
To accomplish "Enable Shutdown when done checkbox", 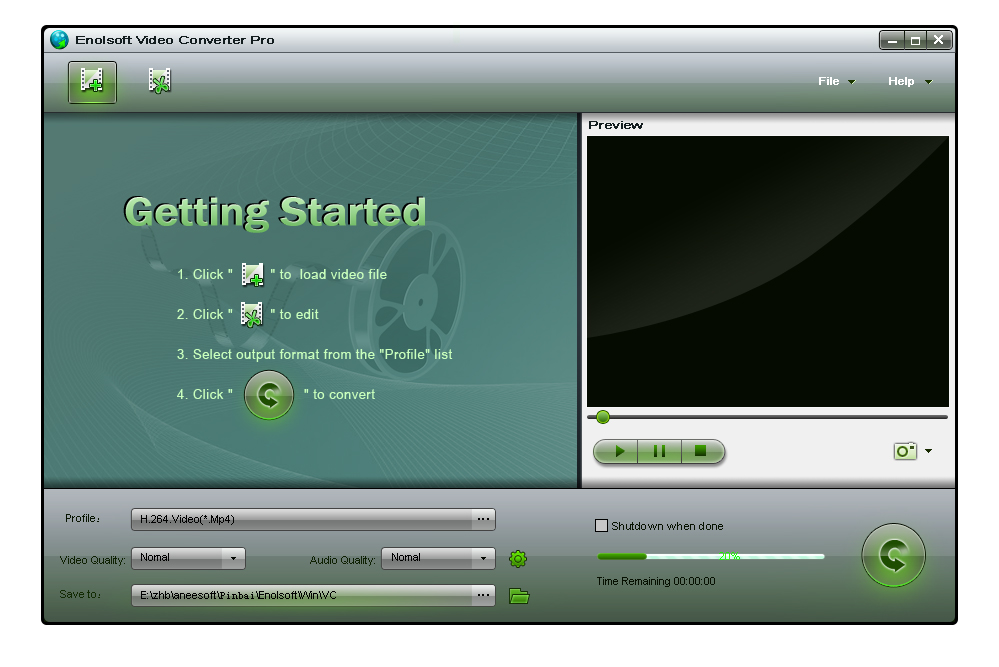I will tap(601, 526).
